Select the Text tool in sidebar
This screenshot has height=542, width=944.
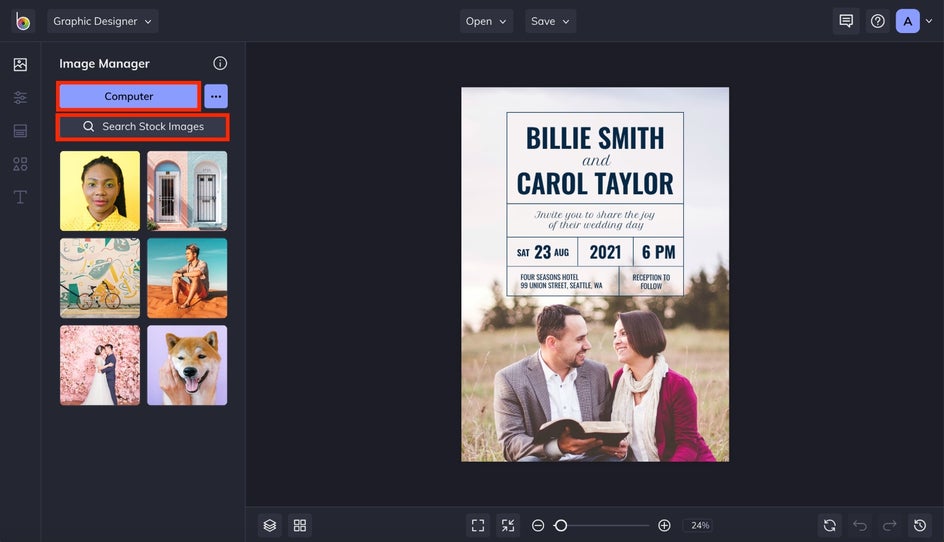pyautogui.click(x=20, y=197)
